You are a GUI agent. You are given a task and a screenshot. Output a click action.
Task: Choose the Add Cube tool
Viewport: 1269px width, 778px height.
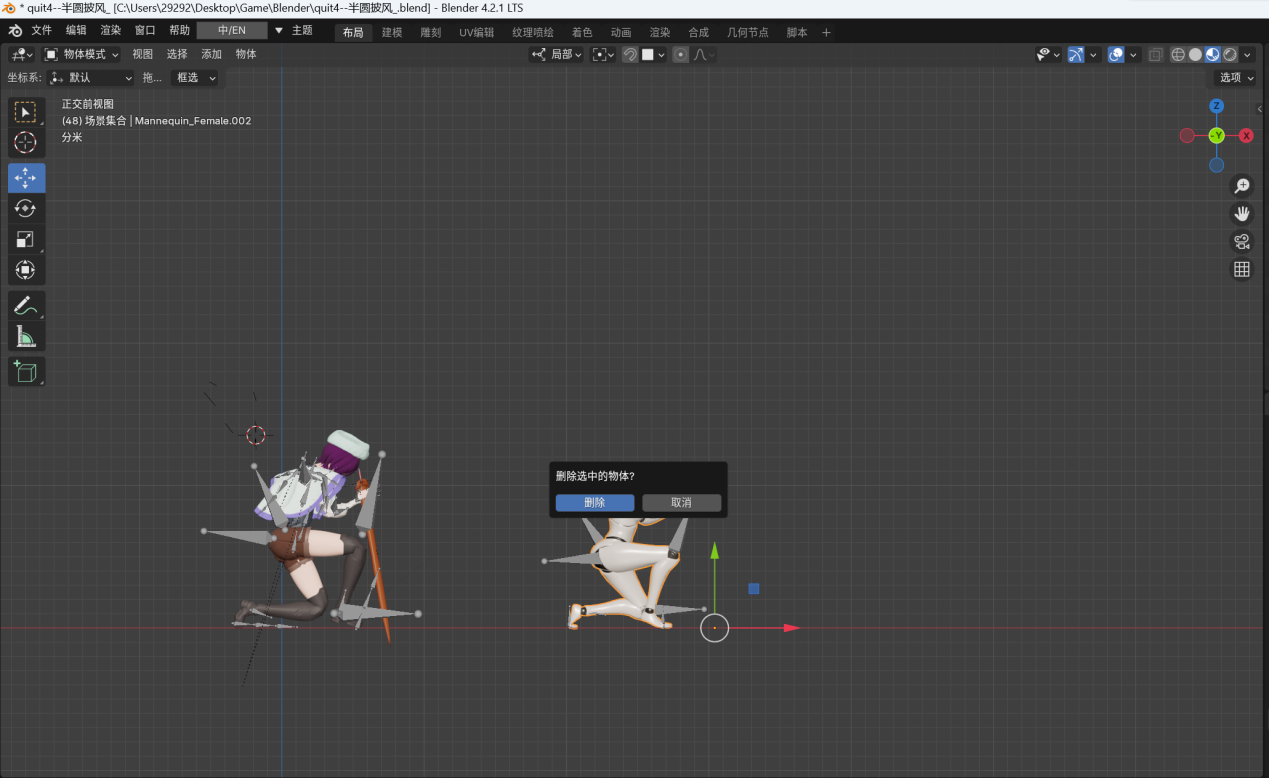(x=26, y=372)
